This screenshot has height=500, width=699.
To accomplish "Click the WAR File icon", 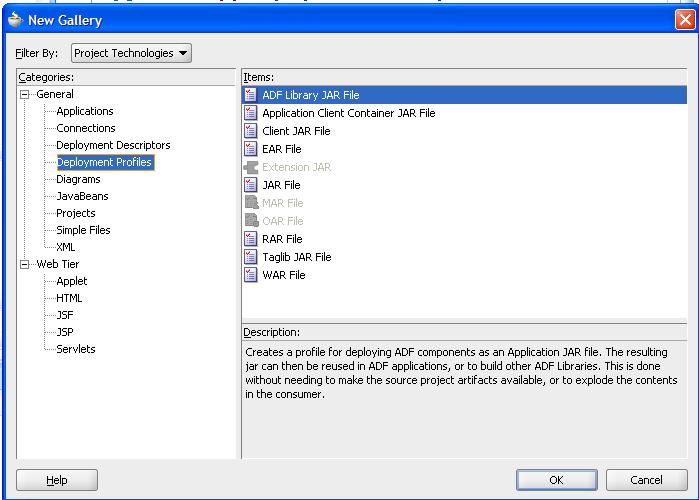I will click(251, 275).
